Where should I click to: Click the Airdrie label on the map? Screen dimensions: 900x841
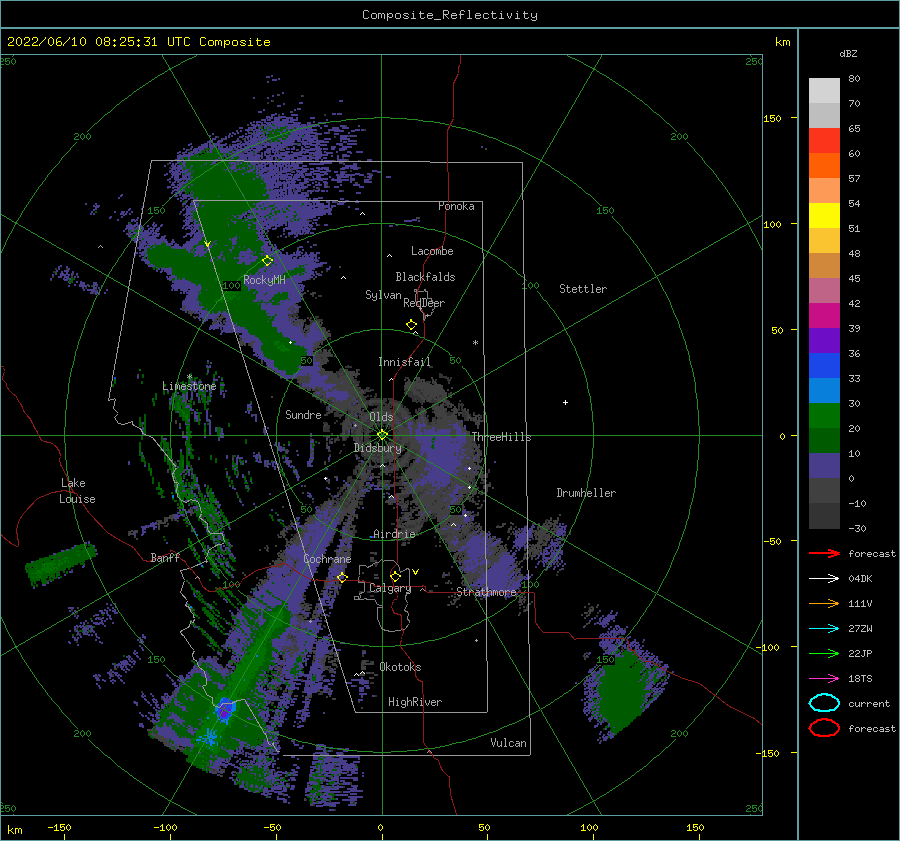[394, 534]
